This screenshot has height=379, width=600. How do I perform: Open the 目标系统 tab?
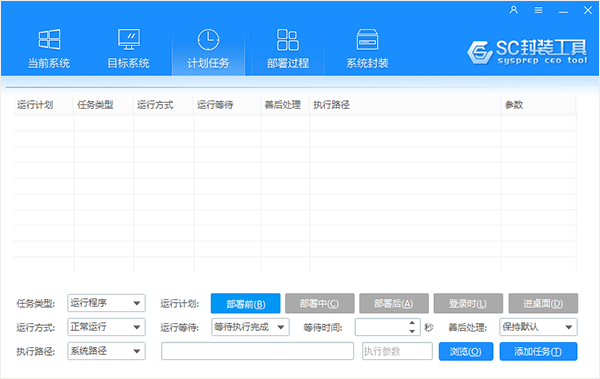pyautogui.click(x=128, y=49)
